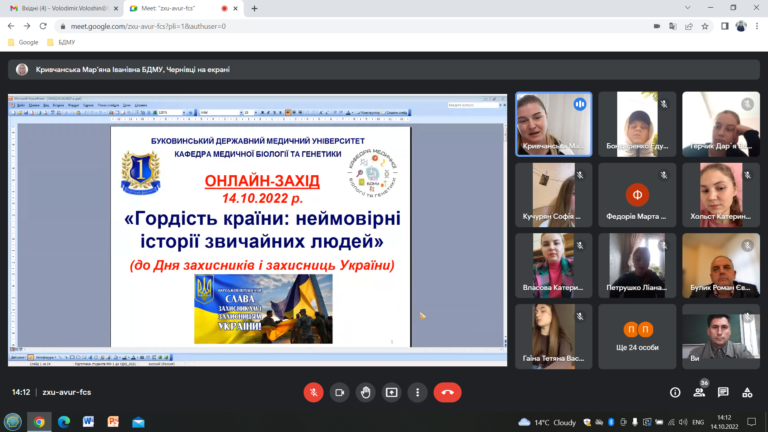Expand the 'Ще 24 особи' participants tile

637,337
